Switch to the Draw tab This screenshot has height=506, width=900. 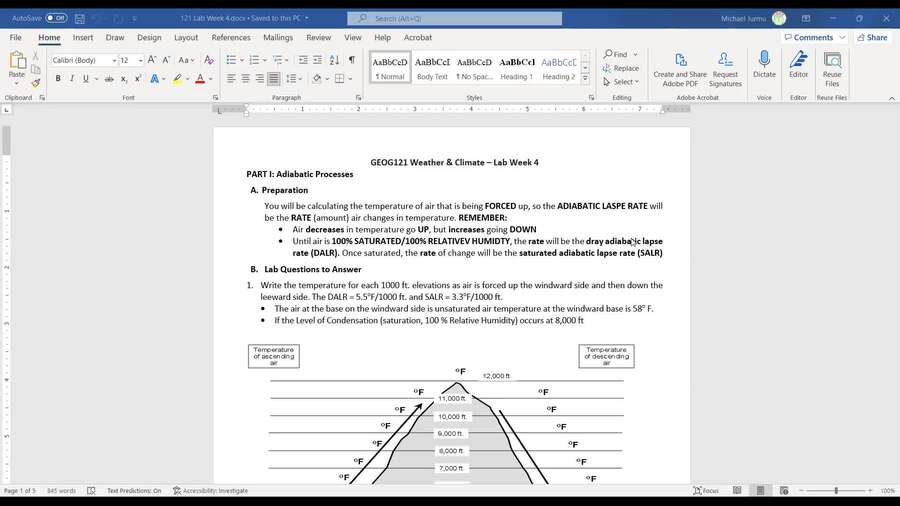[115, 37]
